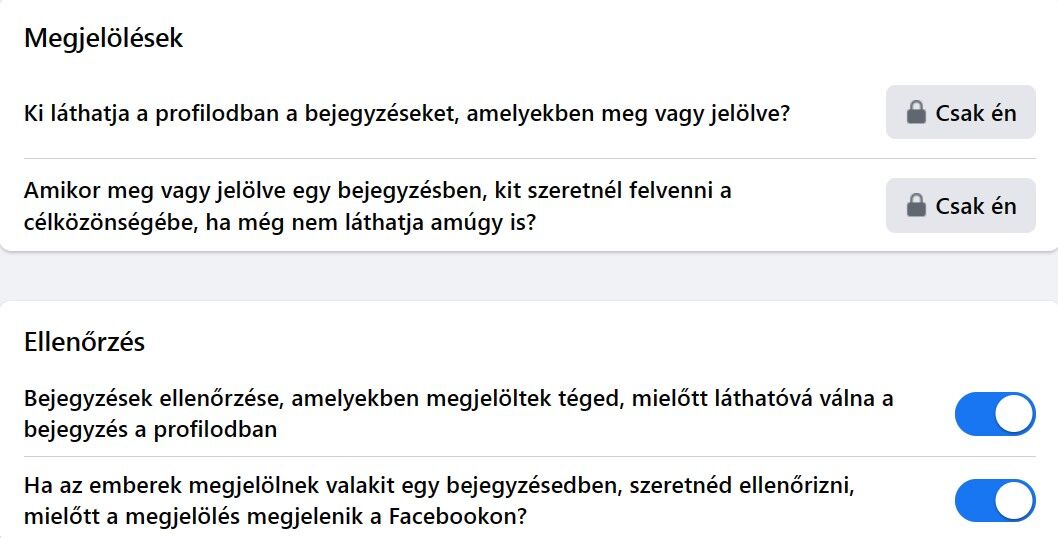Click the white knob of the first Ellenőrzés switch

point(1014,414)
